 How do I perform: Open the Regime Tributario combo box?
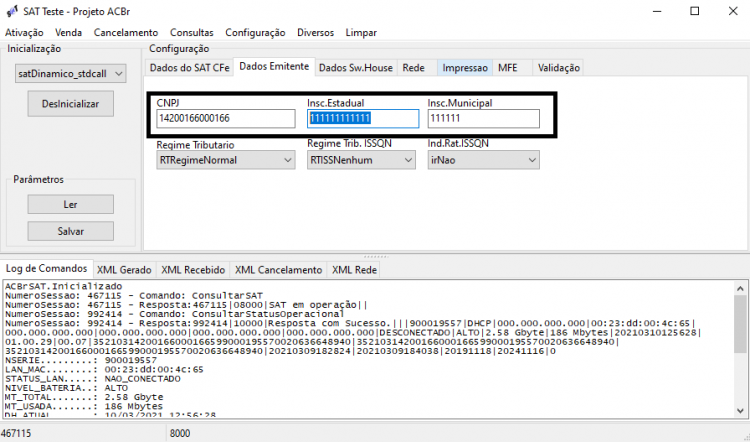tap(226, 160)
